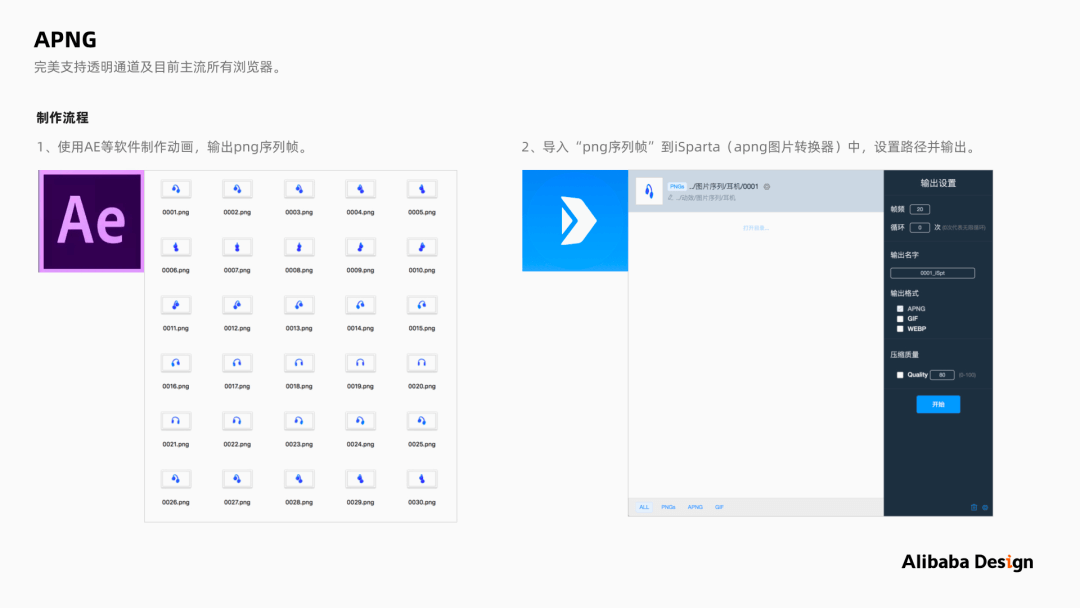
Task: Switch to the ALL filter tab
Action: (x=644, y=507)
